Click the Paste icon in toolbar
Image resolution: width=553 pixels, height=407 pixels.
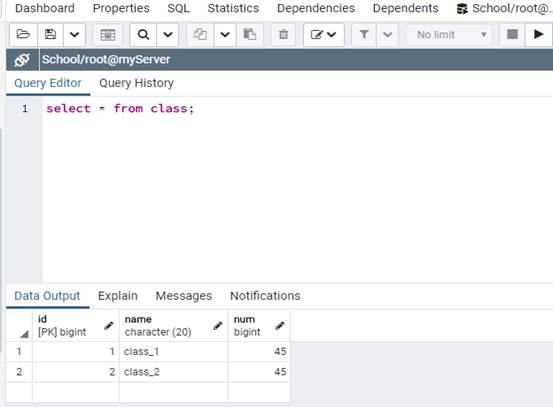[250, 35]
